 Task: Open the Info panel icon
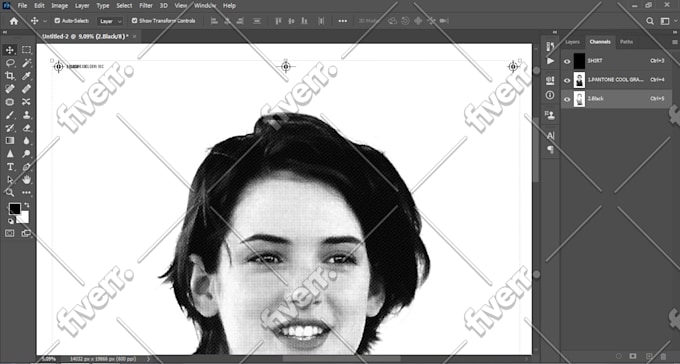pos(550,95)
